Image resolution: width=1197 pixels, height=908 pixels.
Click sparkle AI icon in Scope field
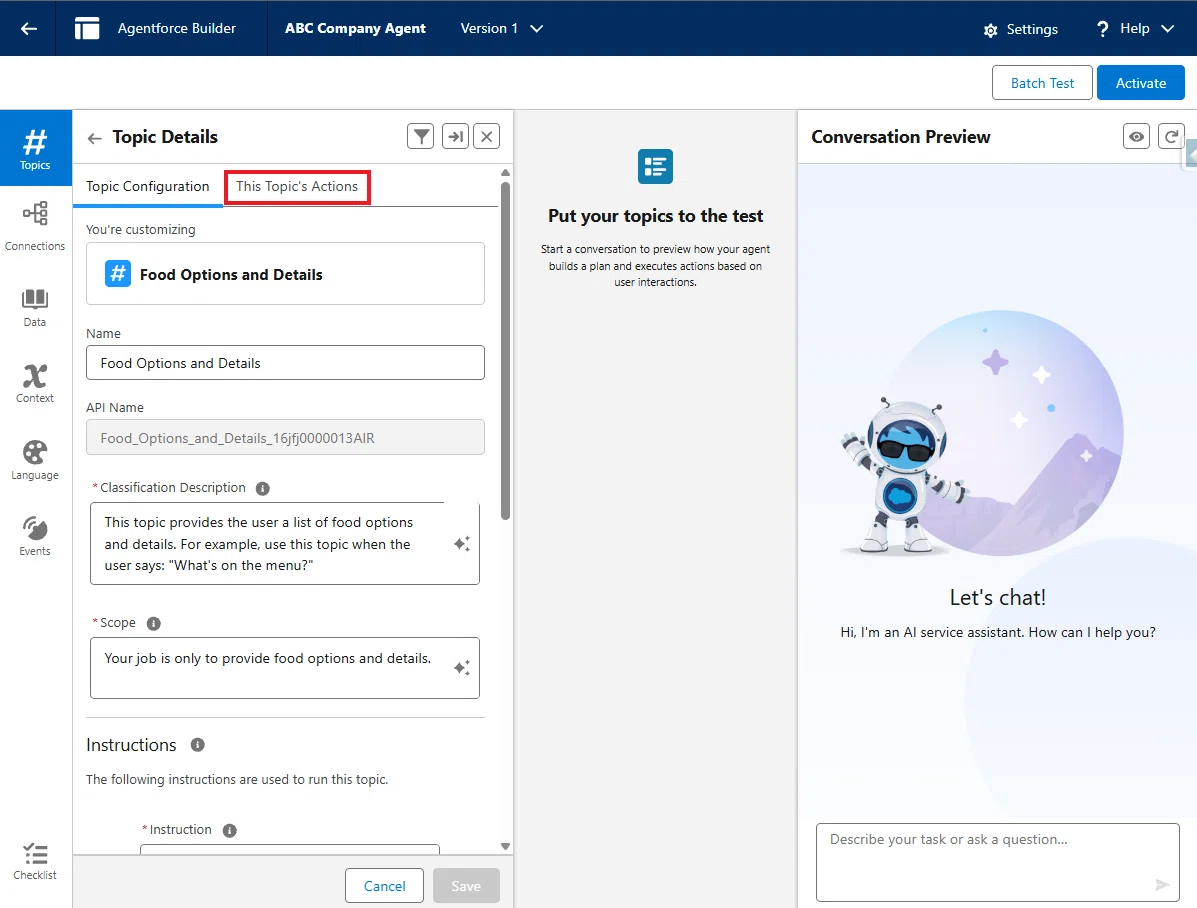coord(462,667)
